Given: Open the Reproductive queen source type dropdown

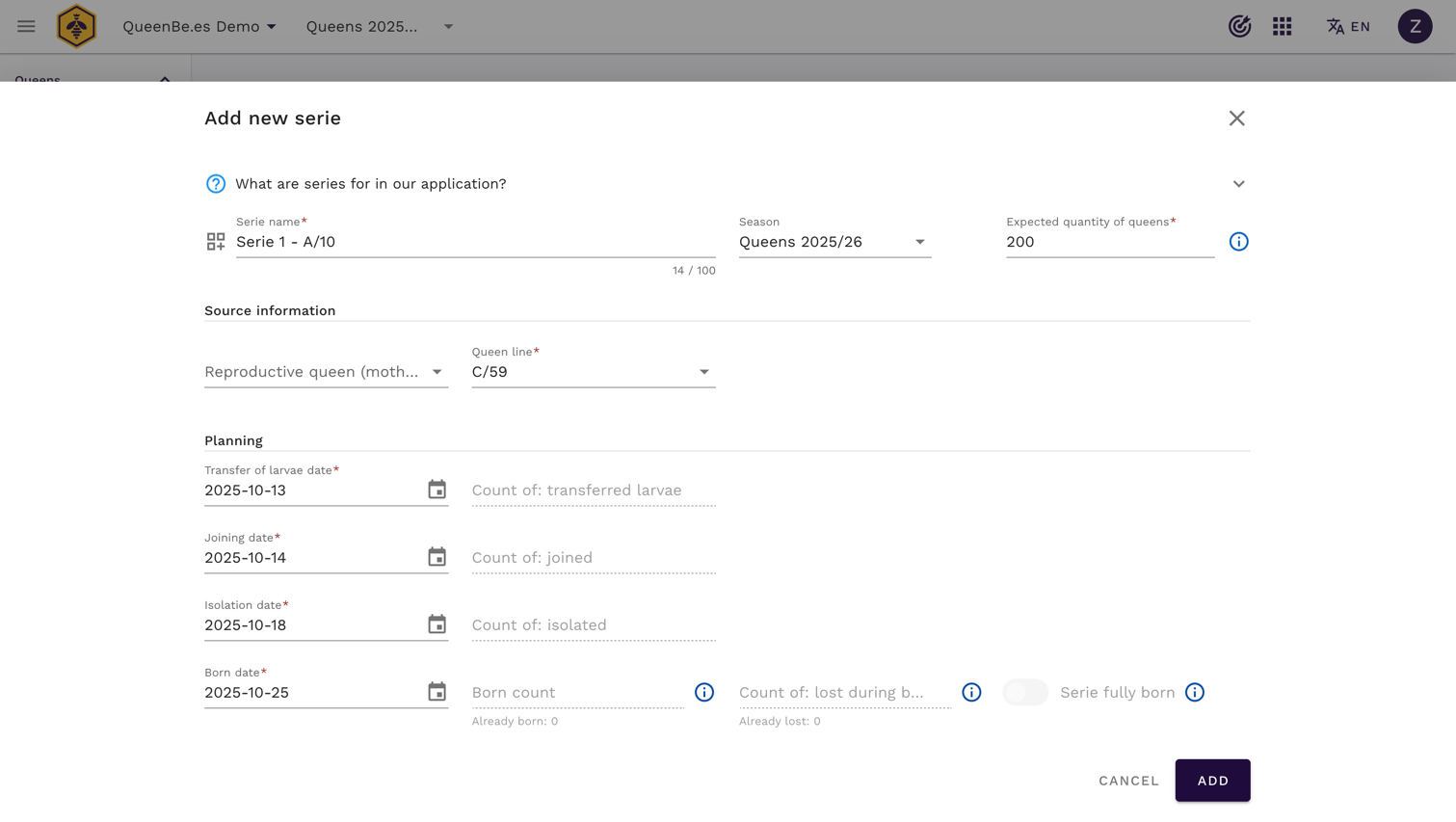Looking at the screenshot, I should (326, 372).
